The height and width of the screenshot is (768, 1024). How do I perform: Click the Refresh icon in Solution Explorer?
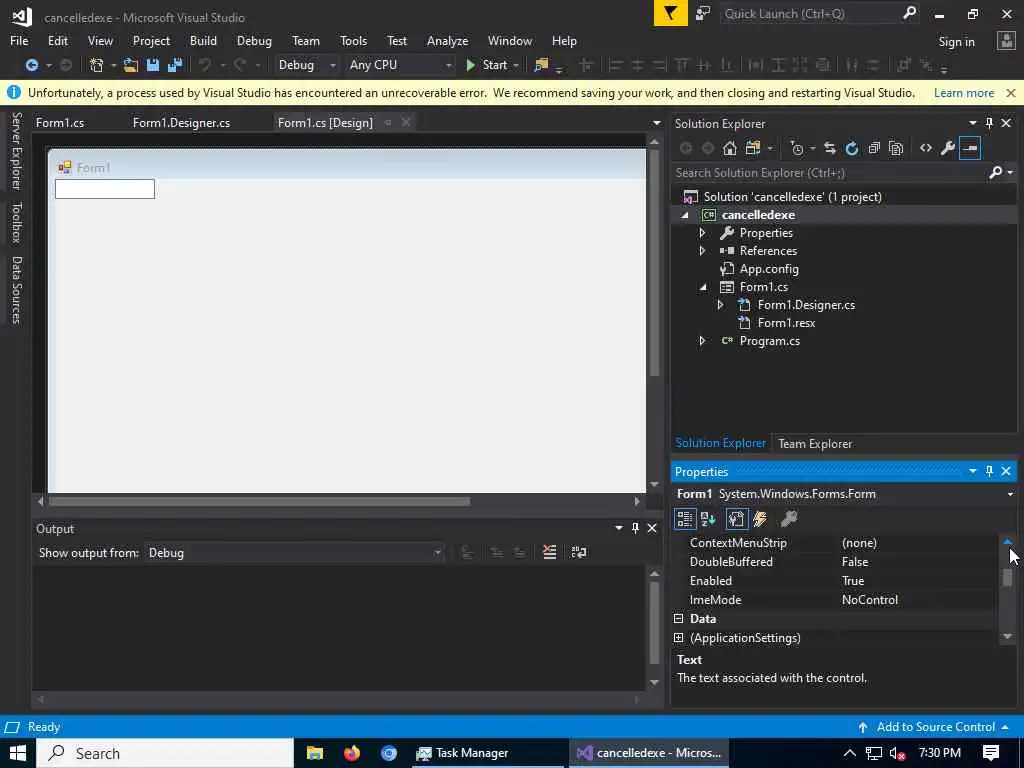852,148
